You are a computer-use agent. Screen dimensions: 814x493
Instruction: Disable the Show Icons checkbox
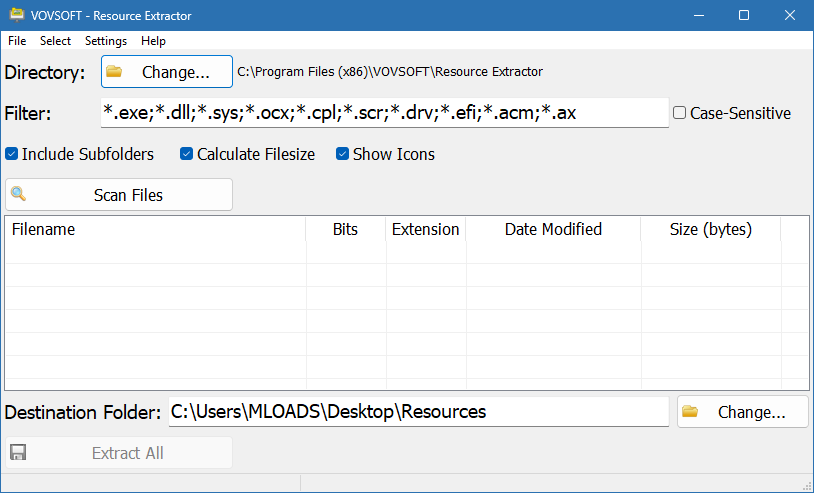click(343, 154)
